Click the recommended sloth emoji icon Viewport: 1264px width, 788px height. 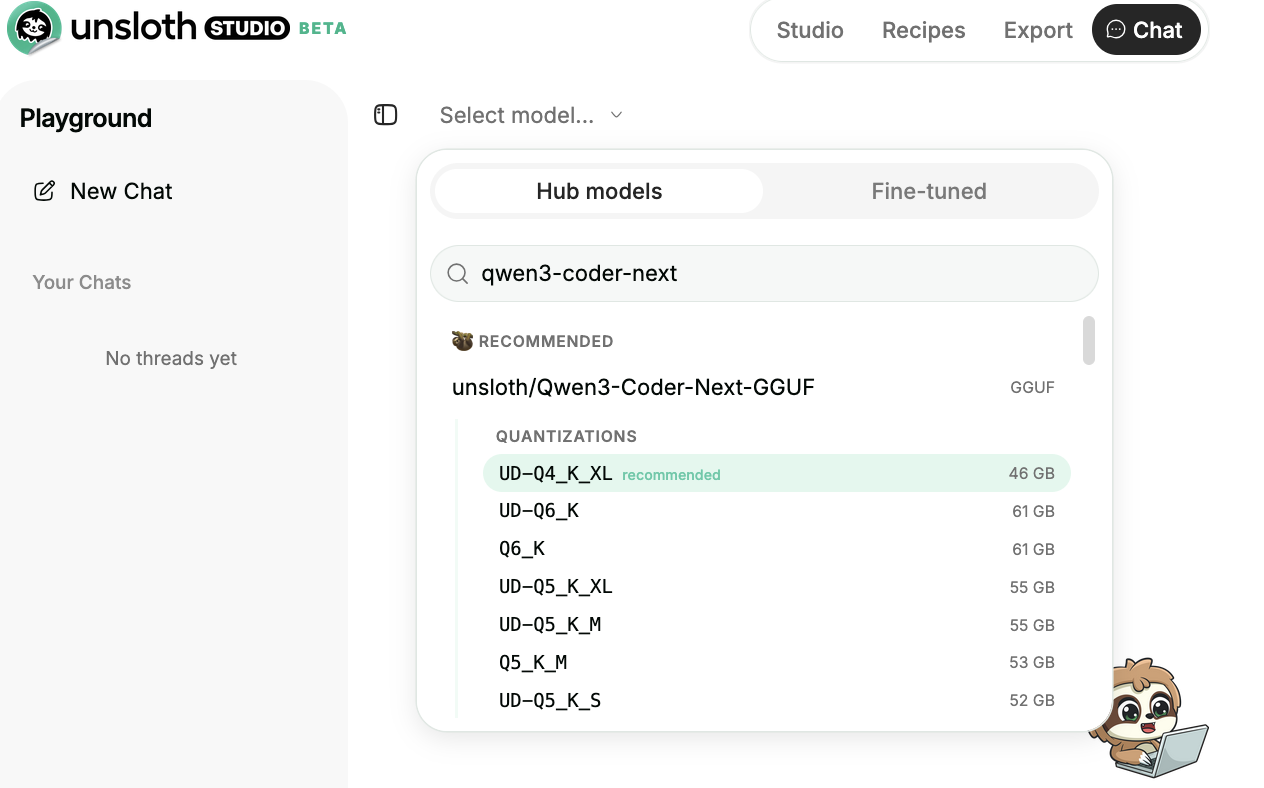[x=462, y=341]
